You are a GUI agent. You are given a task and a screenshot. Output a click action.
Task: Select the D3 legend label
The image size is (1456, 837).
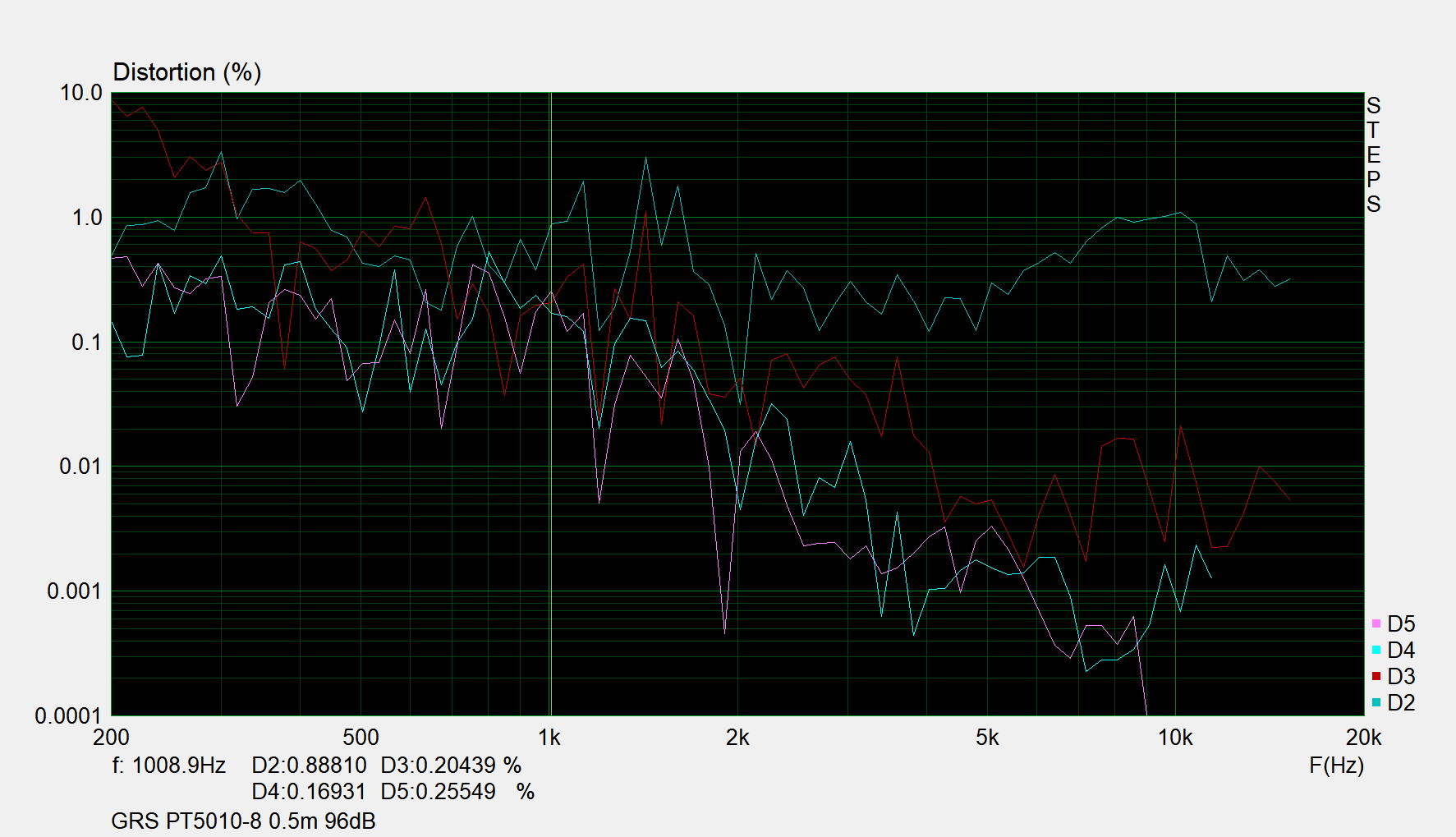click(1401, 677)
